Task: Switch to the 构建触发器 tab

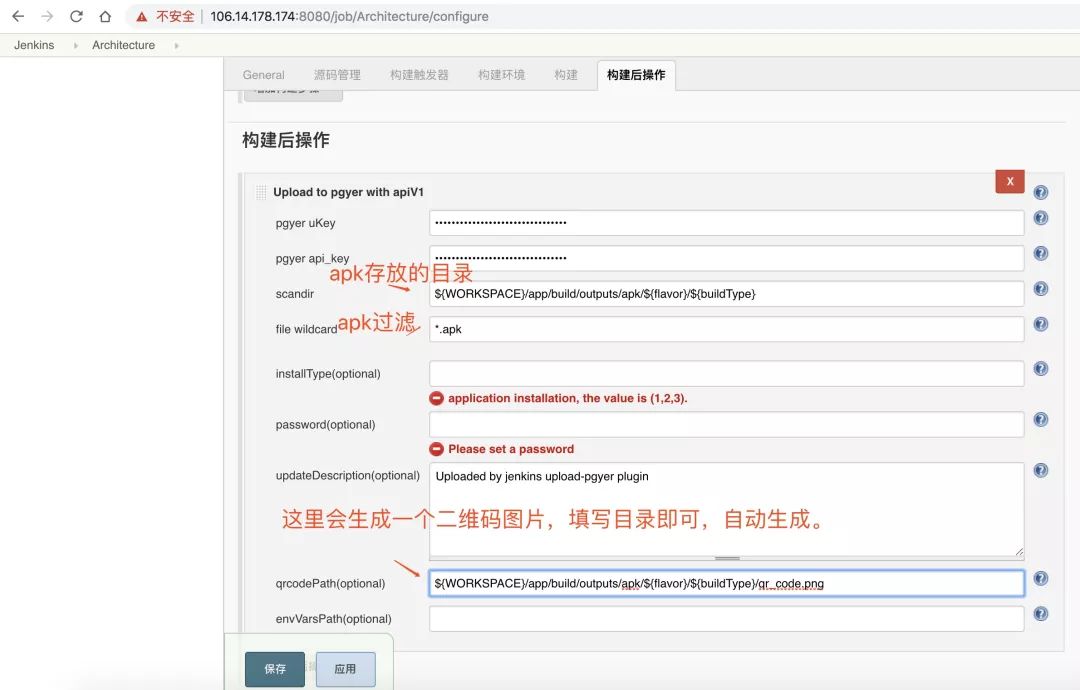Action: (x=419, y=74)
